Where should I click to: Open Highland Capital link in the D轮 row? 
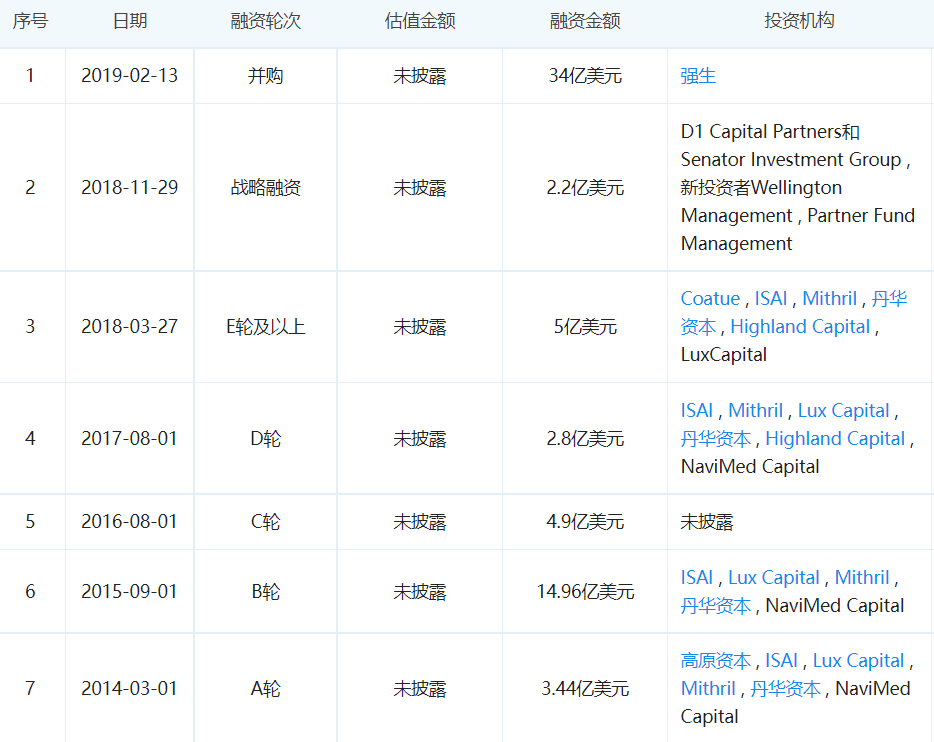pos(835,438)
